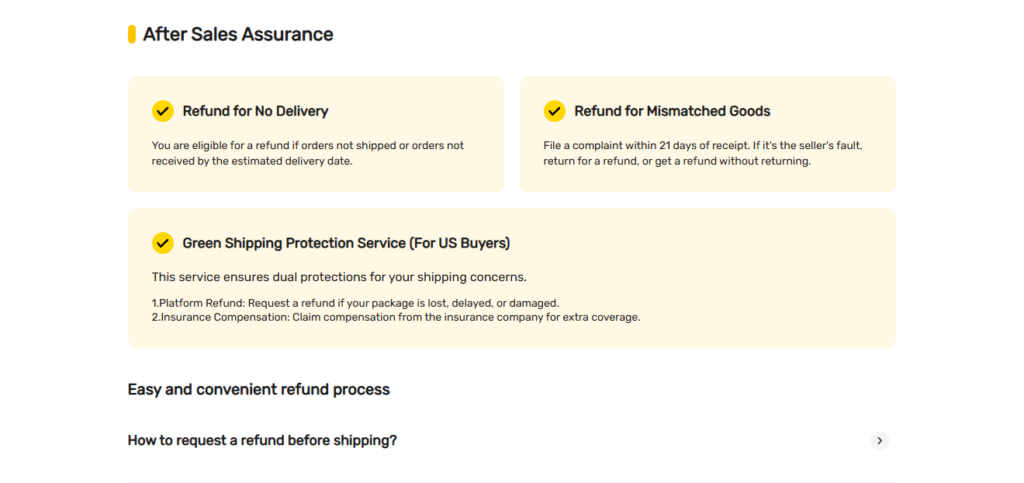Click the Refund for Mismatched Goods card background
This screenshot has height=483, width=1024.
708,134
